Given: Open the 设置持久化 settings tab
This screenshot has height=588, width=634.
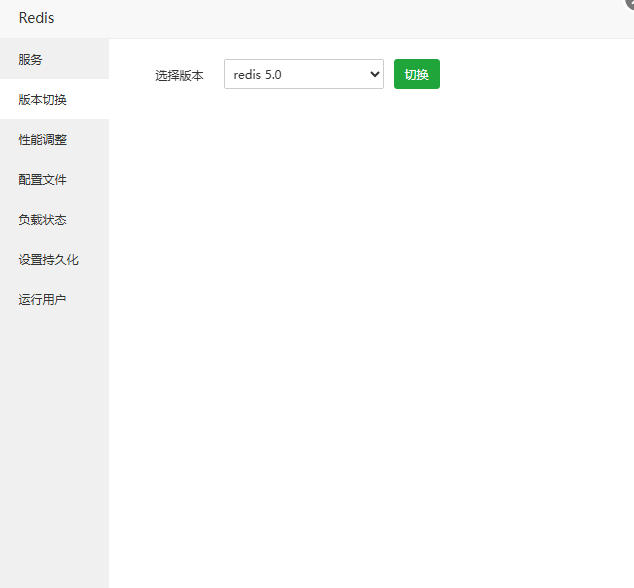Looking at the screenshot, I should click(54, 259).
